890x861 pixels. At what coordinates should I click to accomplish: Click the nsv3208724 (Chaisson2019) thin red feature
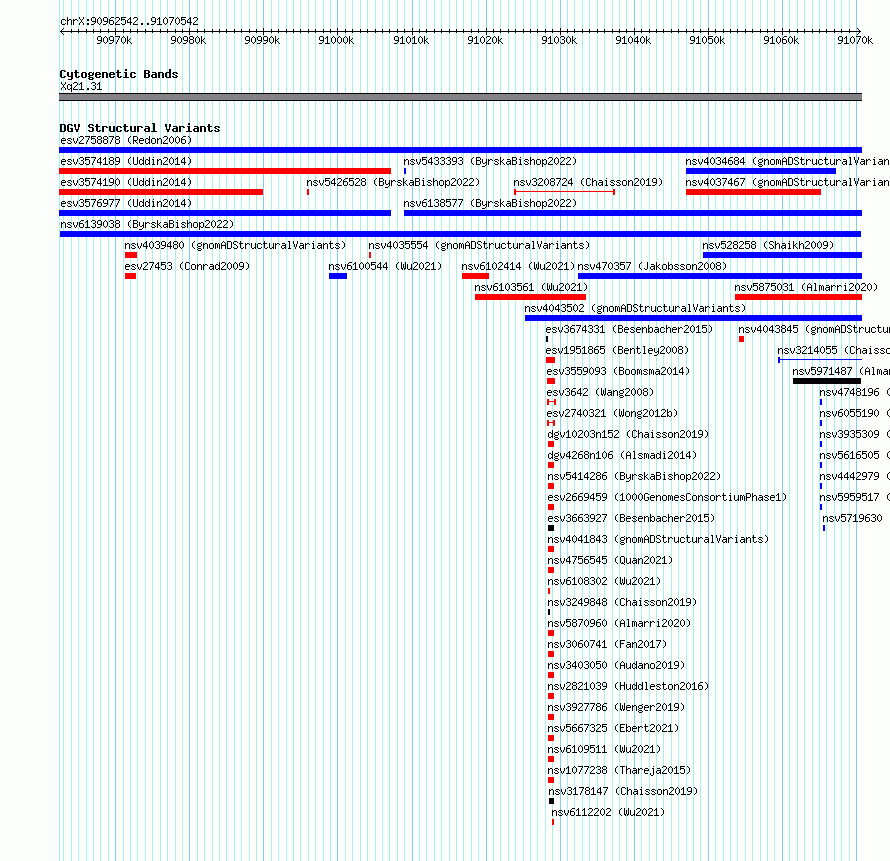click(564, 192)
